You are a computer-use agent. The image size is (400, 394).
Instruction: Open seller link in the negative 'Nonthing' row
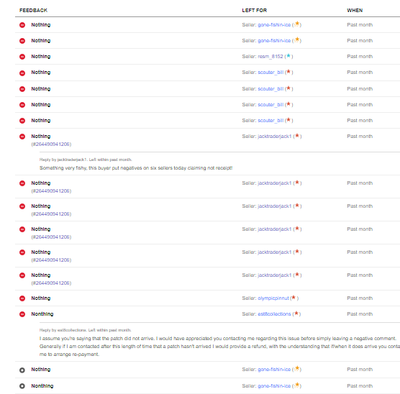point(274,314)
